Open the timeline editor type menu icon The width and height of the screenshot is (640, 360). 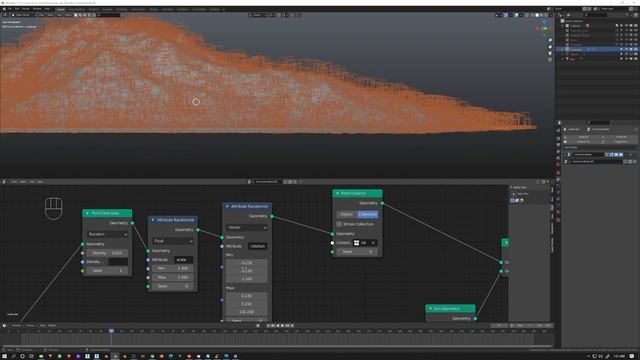click(x=5, y=326)
